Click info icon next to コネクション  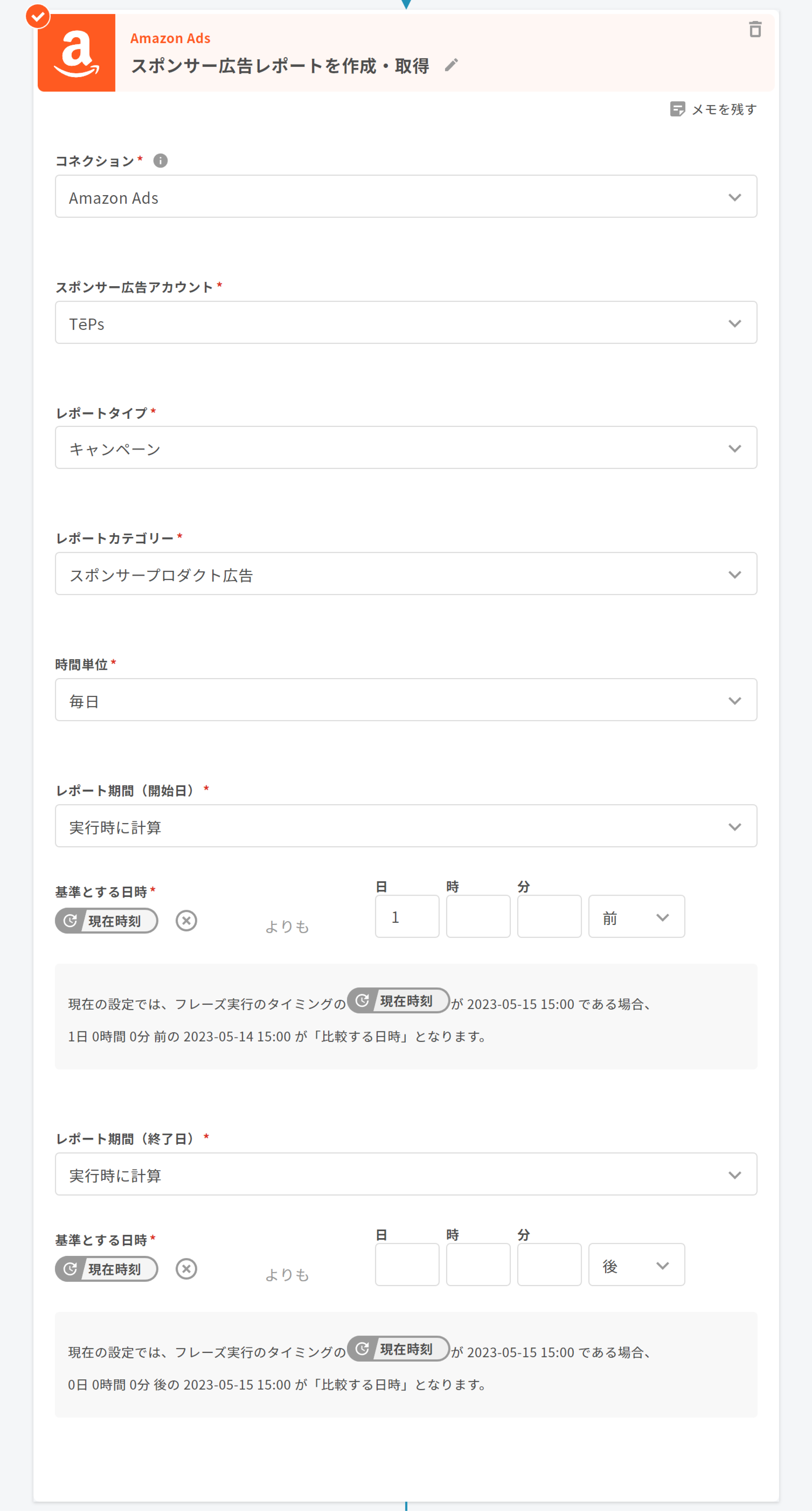coord(160,161)
